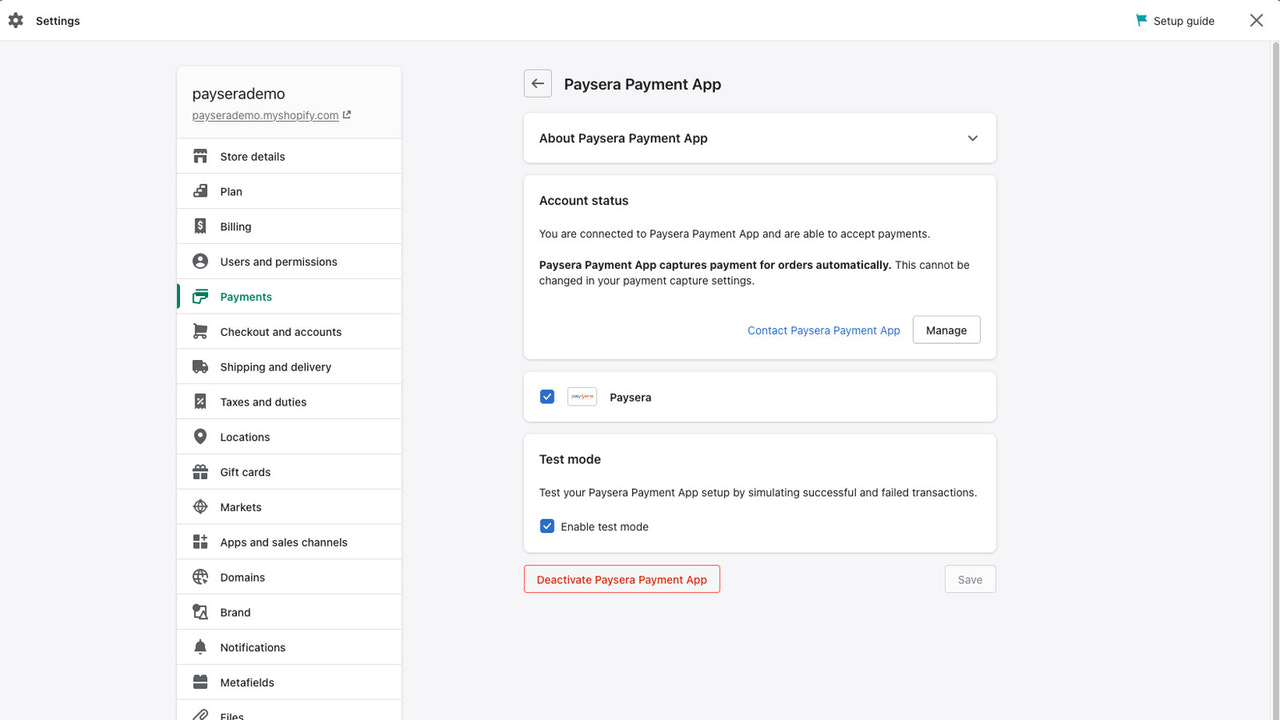This screenshot has width=1280, height=720.
Task: Open Locations settings
Action: (x=289, y=436)
